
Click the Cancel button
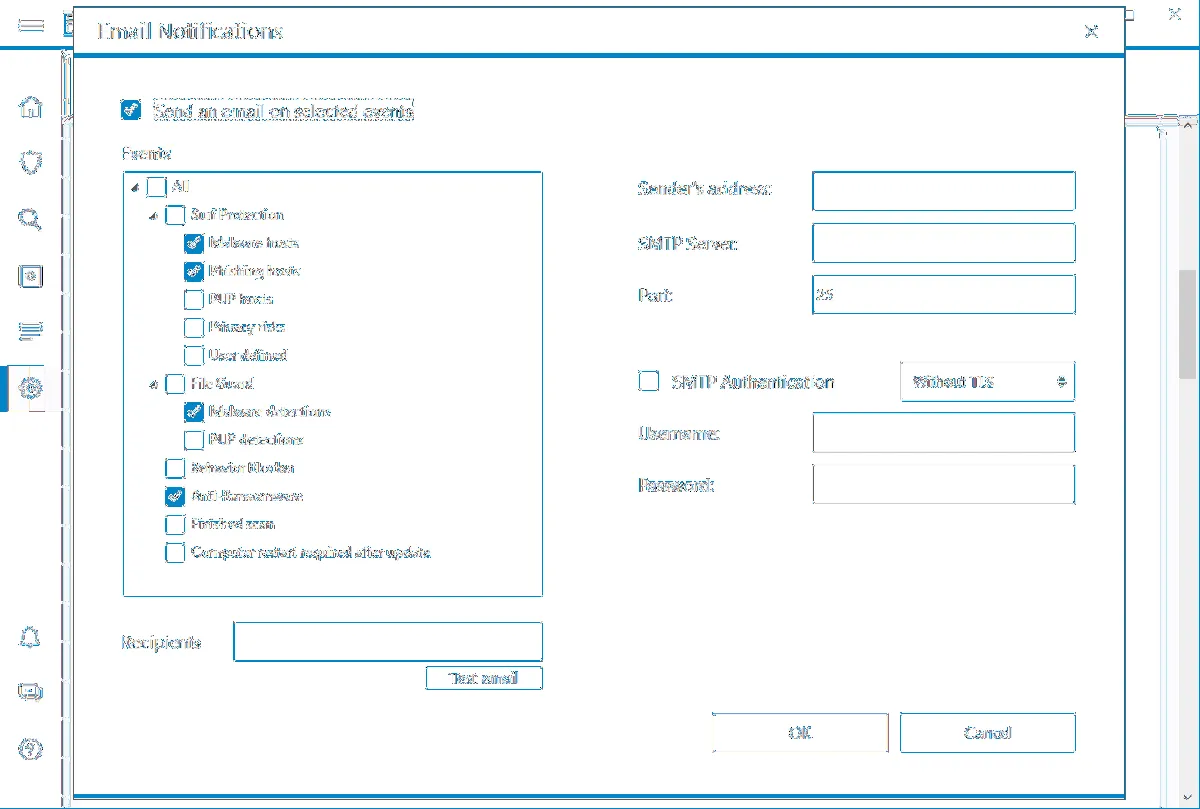988,733
